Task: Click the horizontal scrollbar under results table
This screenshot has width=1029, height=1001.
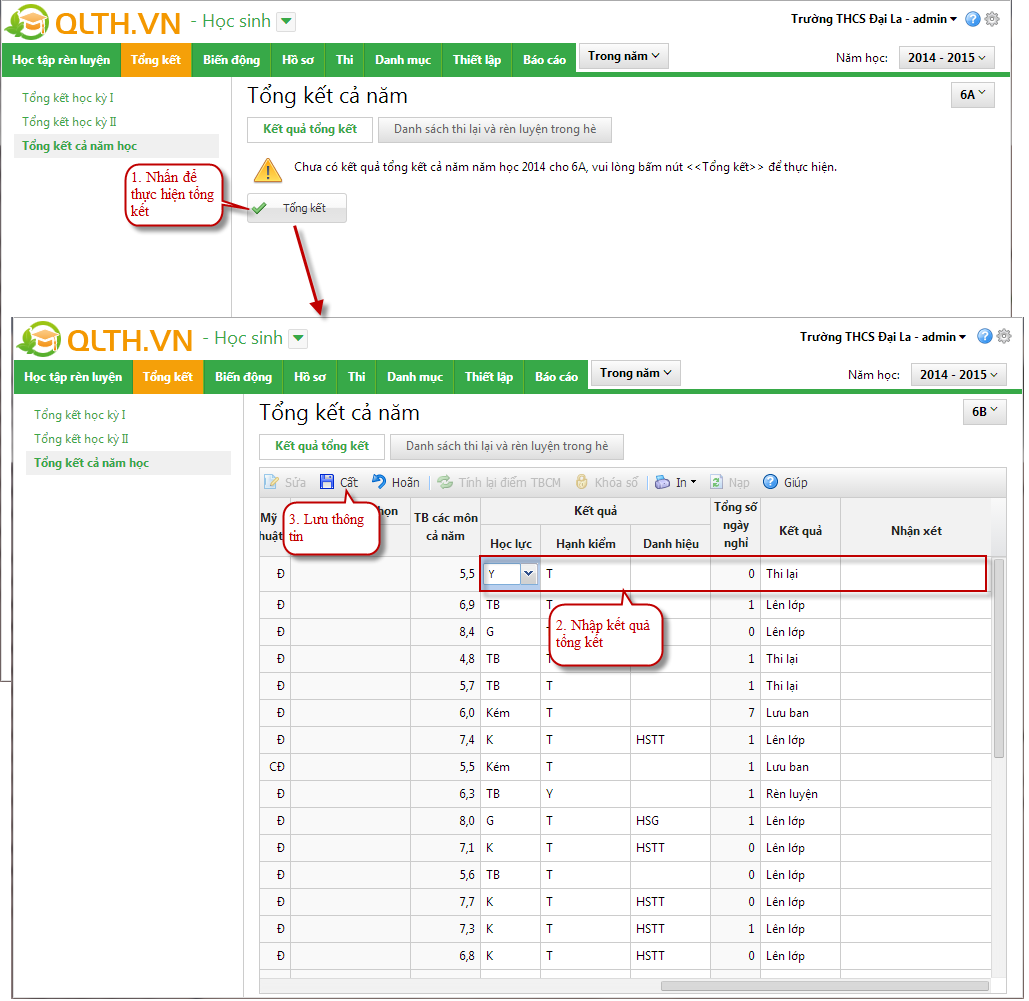Action: (x=825, y=985)
